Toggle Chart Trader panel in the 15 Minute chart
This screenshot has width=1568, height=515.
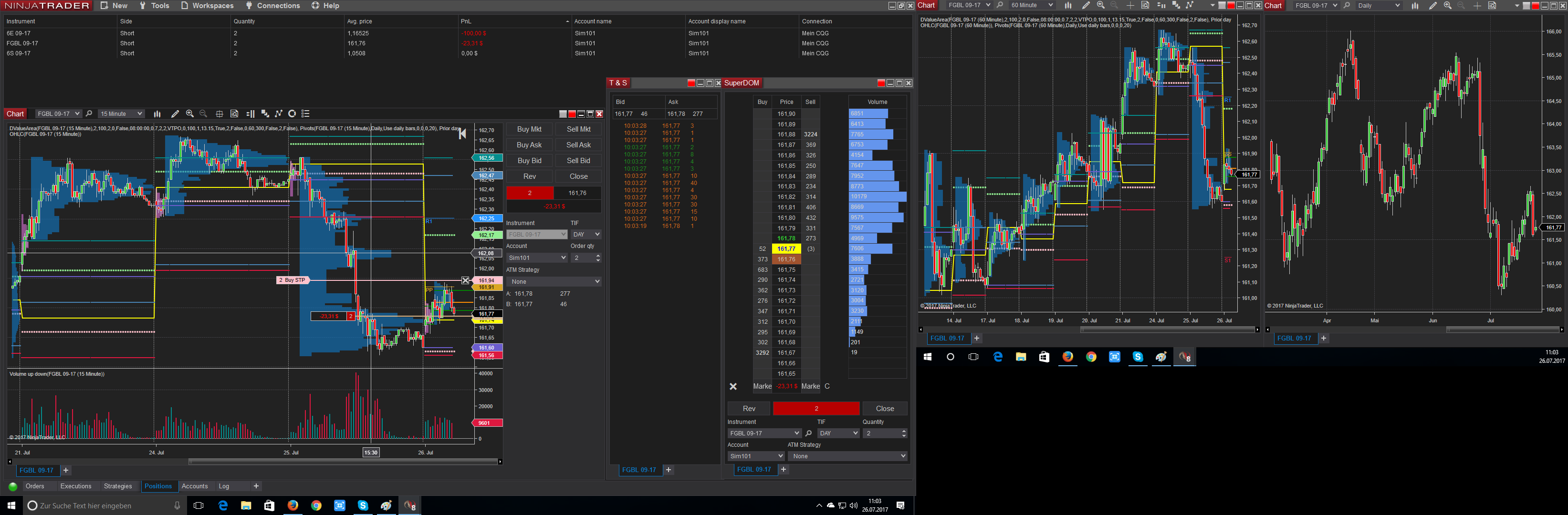tap(250, 113)
